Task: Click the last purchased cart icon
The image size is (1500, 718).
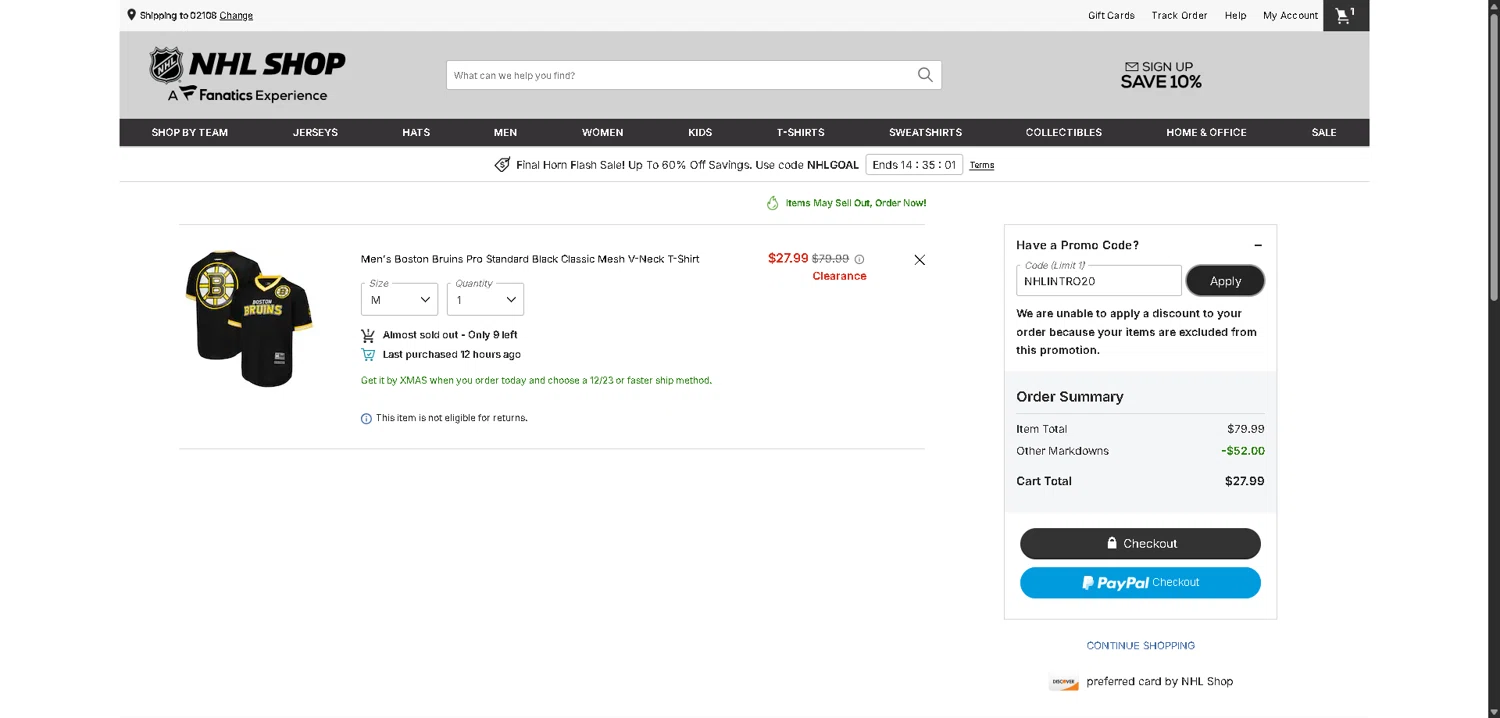Action: point(368,355)
